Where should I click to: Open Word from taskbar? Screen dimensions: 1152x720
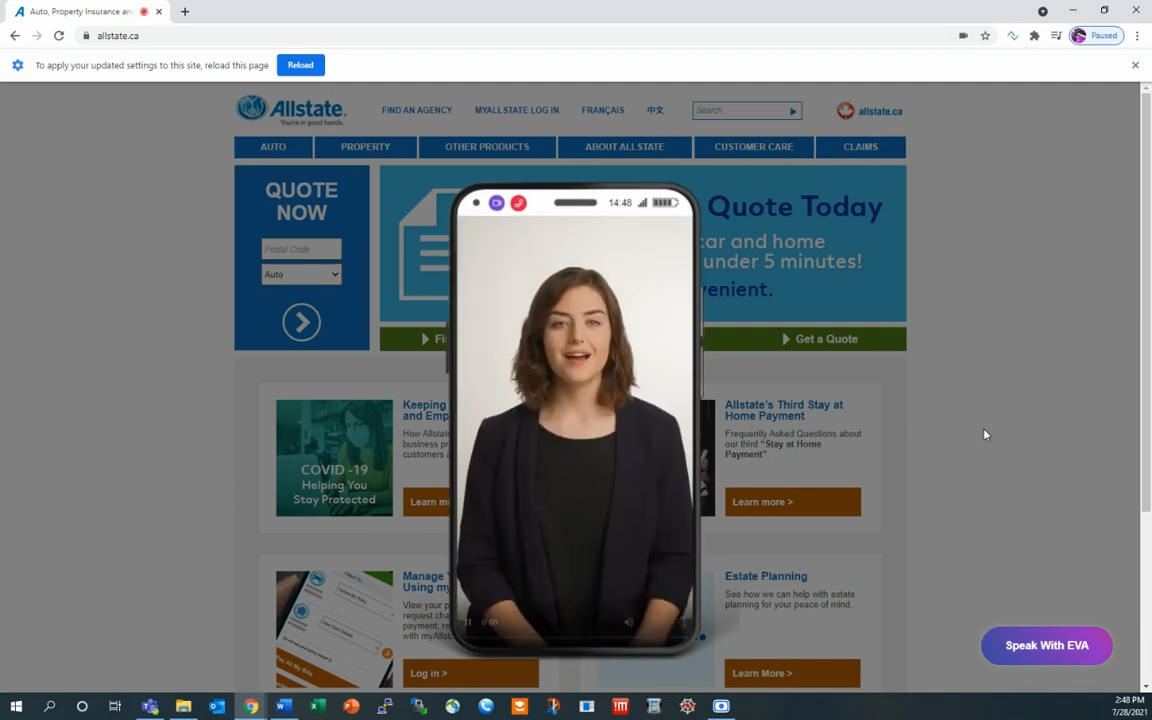[284, 706]
